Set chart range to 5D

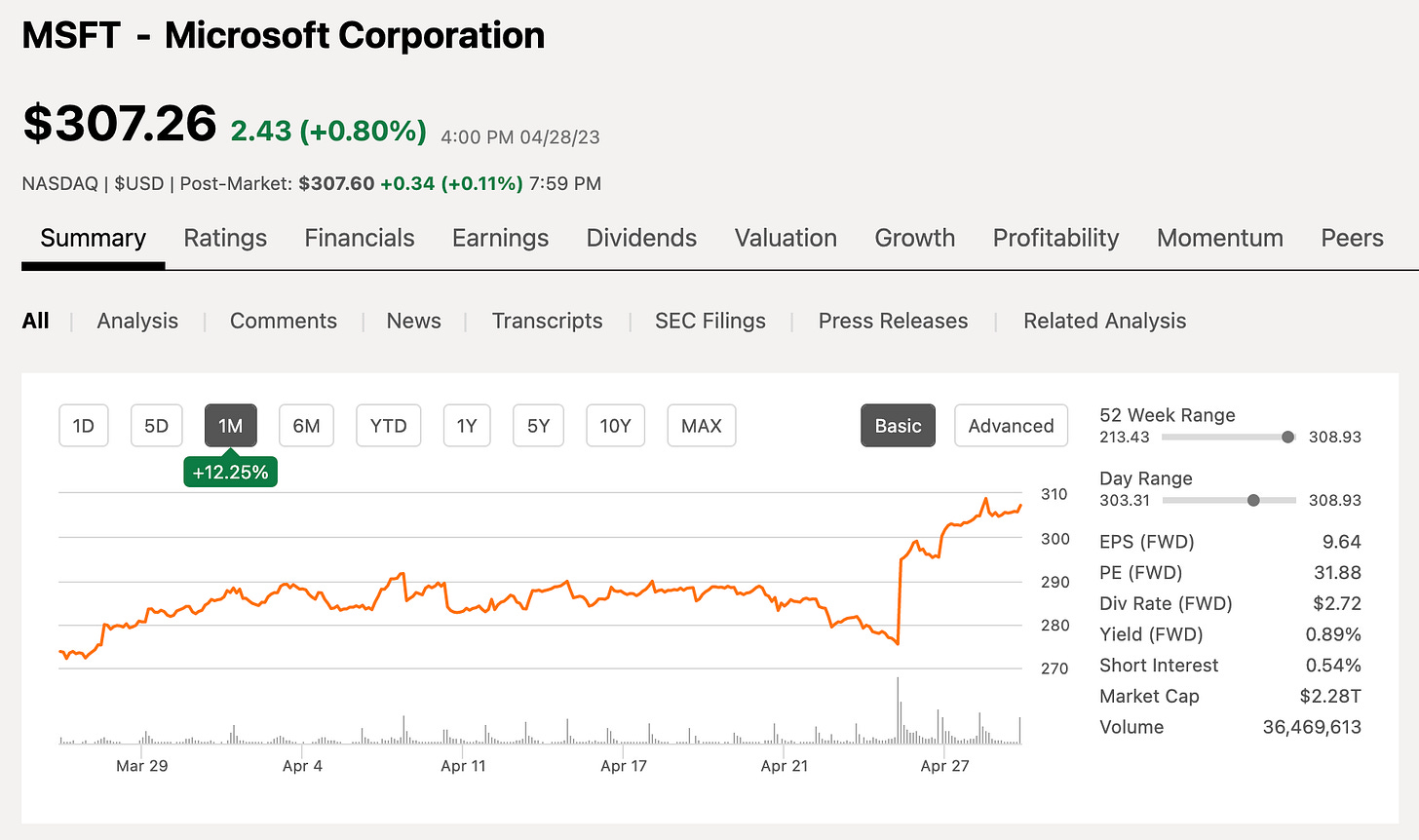[157, 426]
